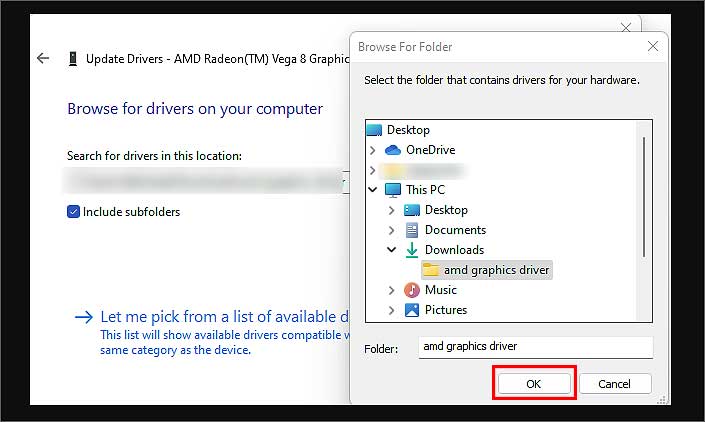Click the Pictures label in tree

pyautogui.click(x=446, y=310)
